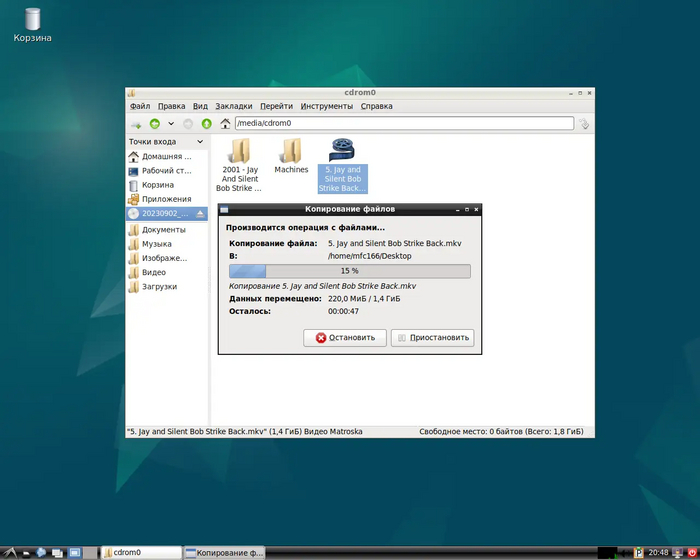The width and height of the screenshot is (700, 560).
Task: Click the path field showing /media/cdrom0
Action: click(404, 123)
